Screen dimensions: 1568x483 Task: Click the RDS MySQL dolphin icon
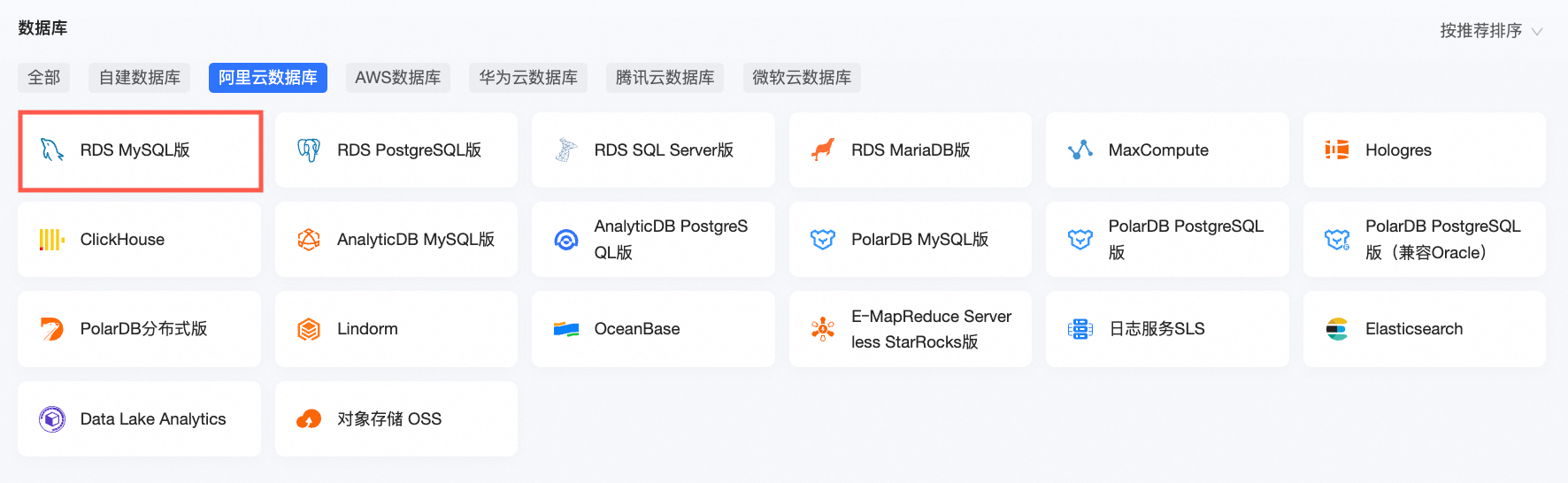tap(52, 150)
